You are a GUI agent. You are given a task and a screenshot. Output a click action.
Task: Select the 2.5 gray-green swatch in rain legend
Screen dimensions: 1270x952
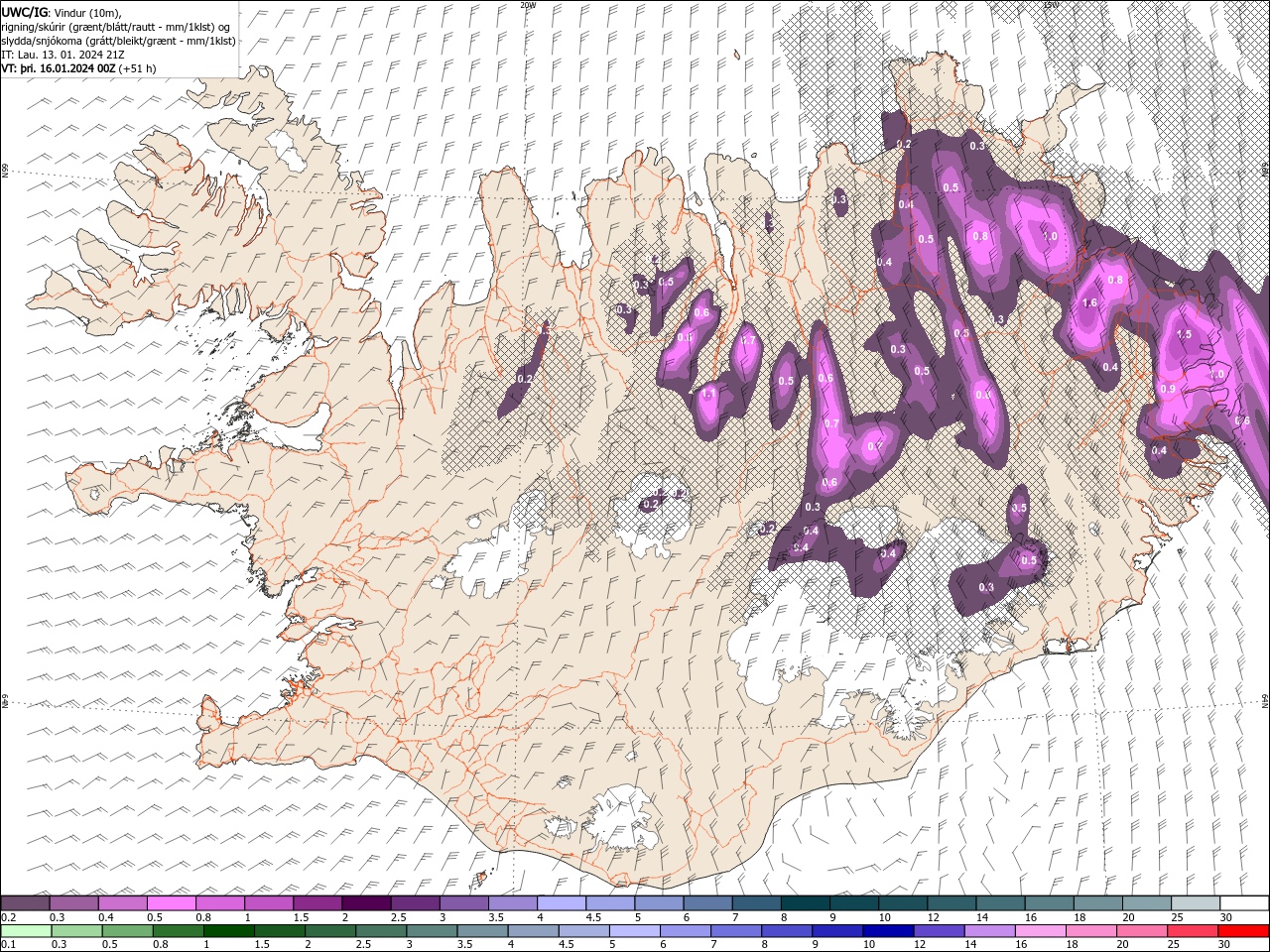click(x=382, y=931)
